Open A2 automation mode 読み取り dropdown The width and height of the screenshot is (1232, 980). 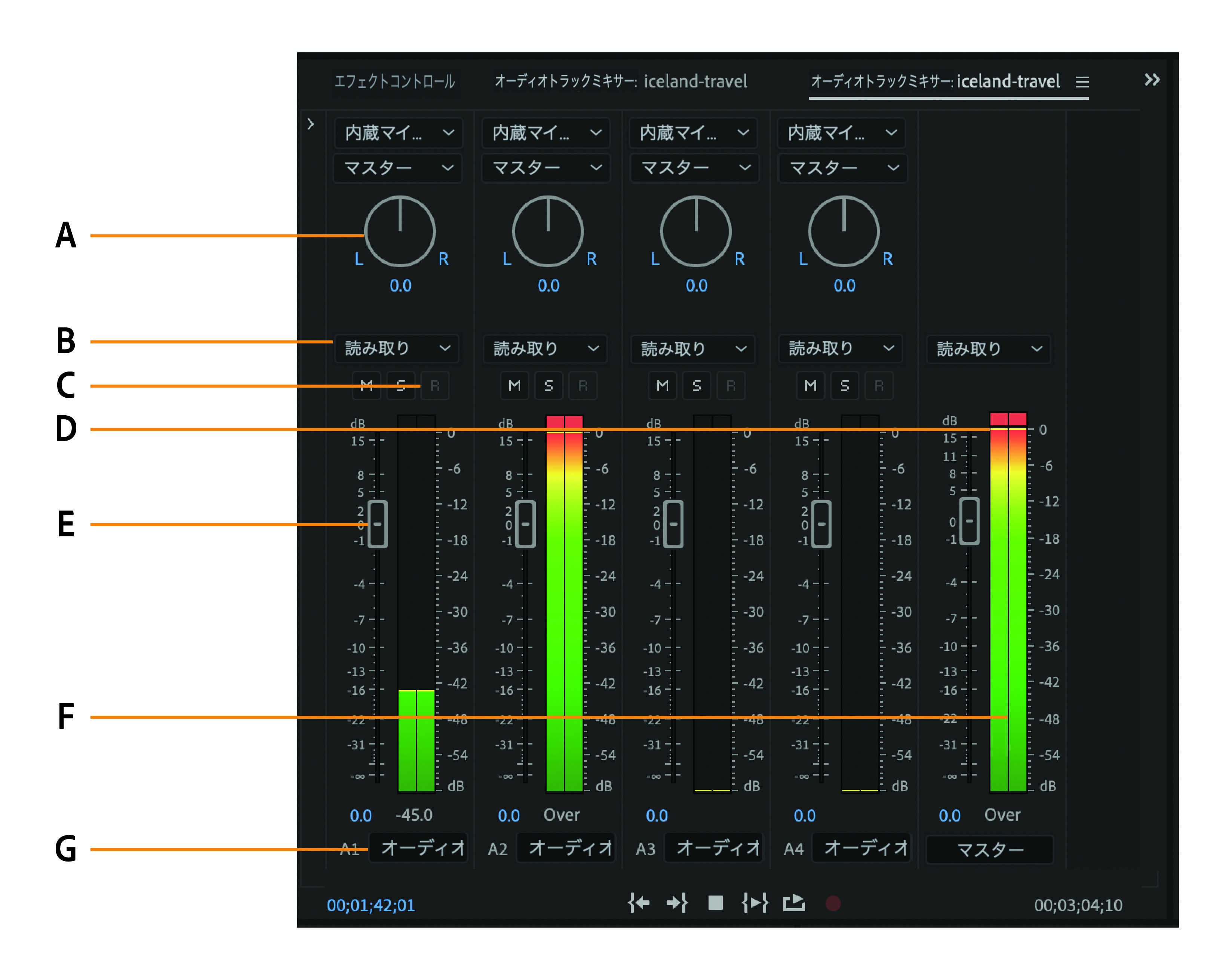pyautogui.click(x=544, y=348)
